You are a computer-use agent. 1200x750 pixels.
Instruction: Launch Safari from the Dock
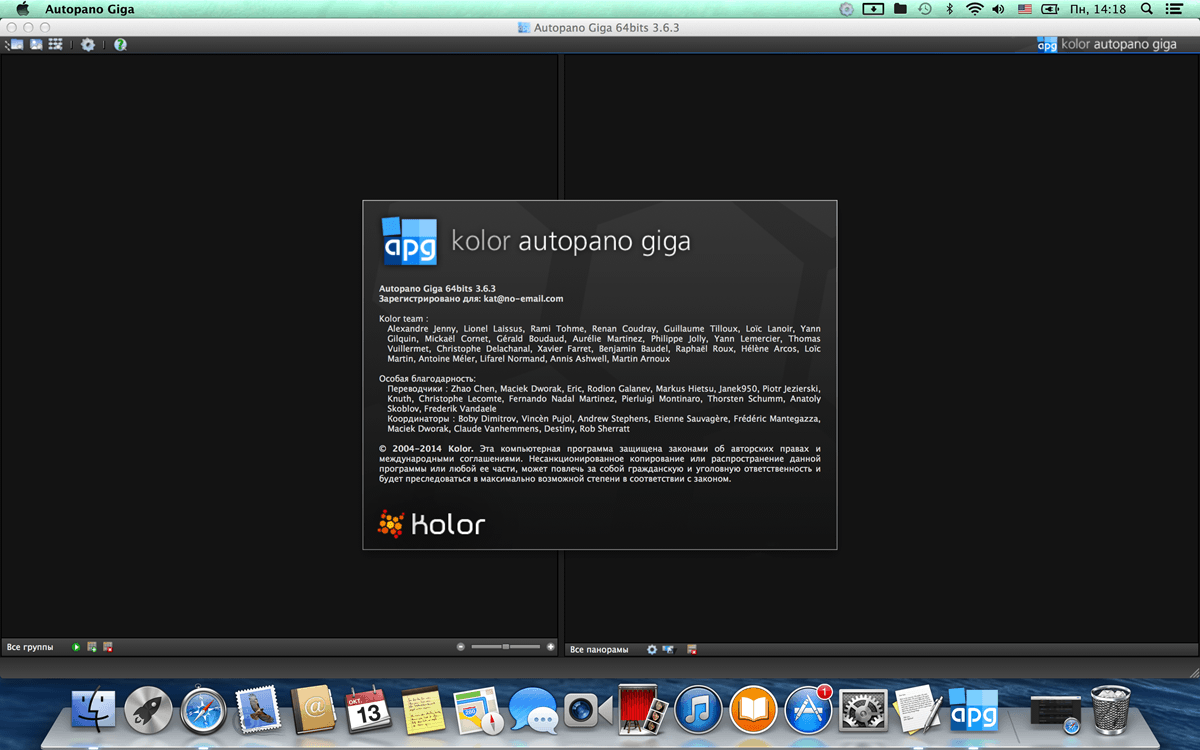click(x=204, y=711)
